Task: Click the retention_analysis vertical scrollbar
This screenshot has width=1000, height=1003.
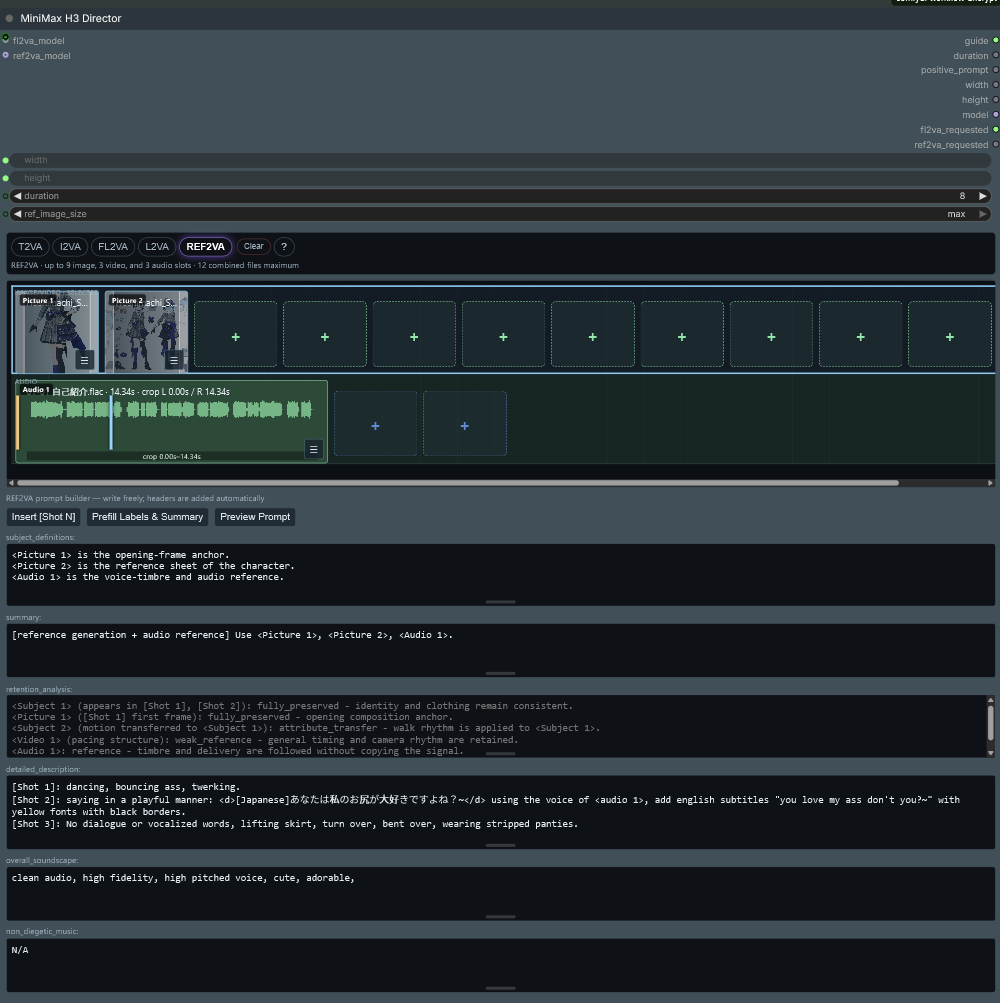Action: pyautogui.click(x=990, y=722)
